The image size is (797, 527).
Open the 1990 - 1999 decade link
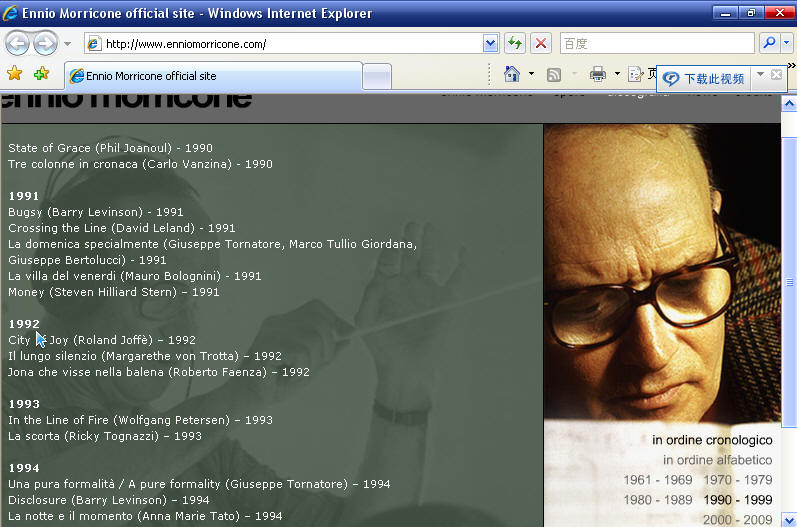click(738, 500)
